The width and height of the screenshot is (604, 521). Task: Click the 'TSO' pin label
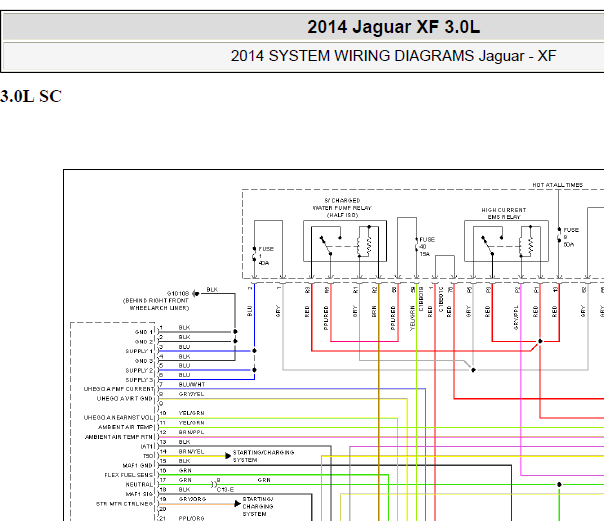tap(148, 456)
